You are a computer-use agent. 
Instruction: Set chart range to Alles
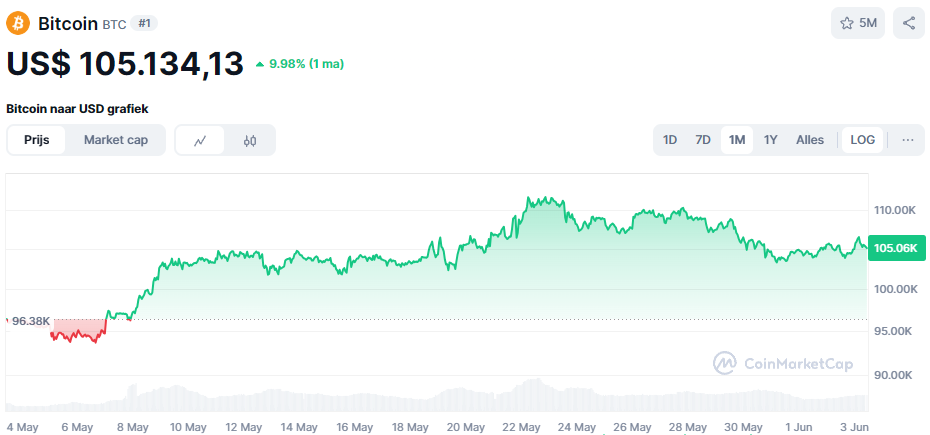810,140
